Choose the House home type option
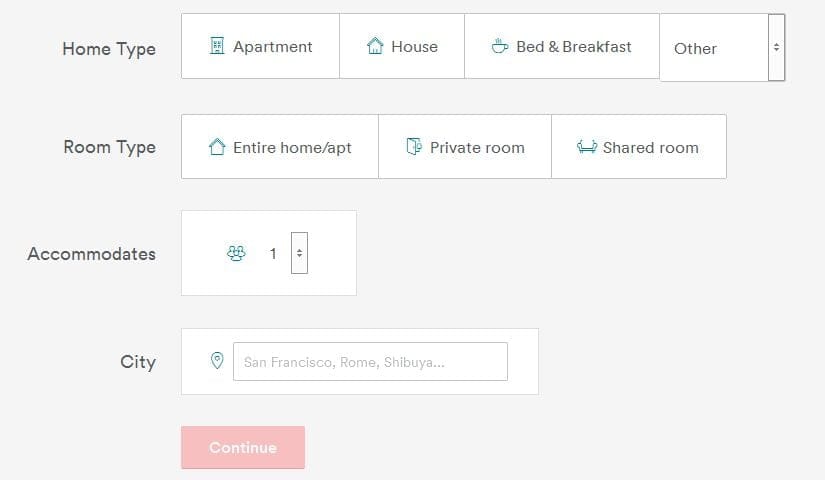Viewport: 825px width, 480px height. [402, 46]
